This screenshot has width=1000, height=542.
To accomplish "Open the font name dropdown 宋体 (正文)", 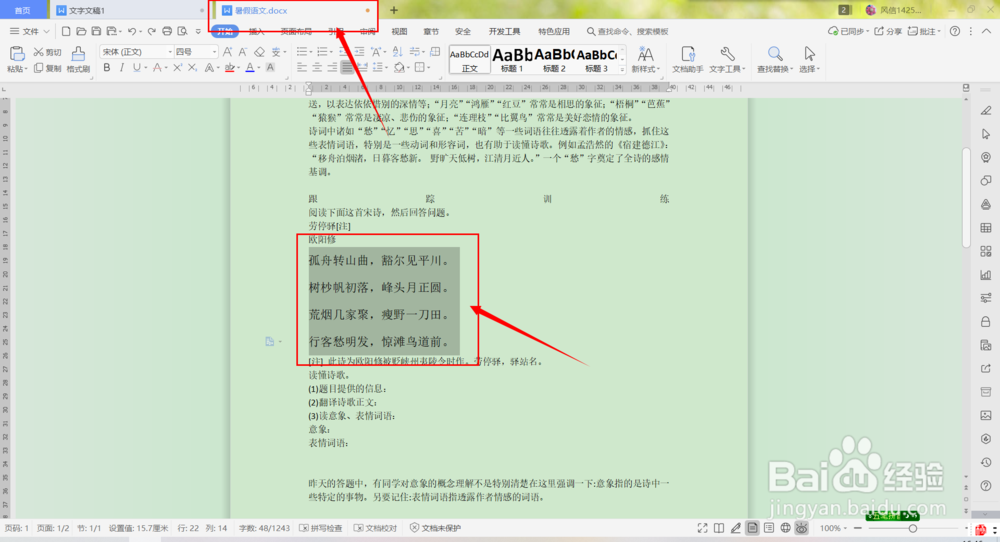I will (x=170, y=52).
